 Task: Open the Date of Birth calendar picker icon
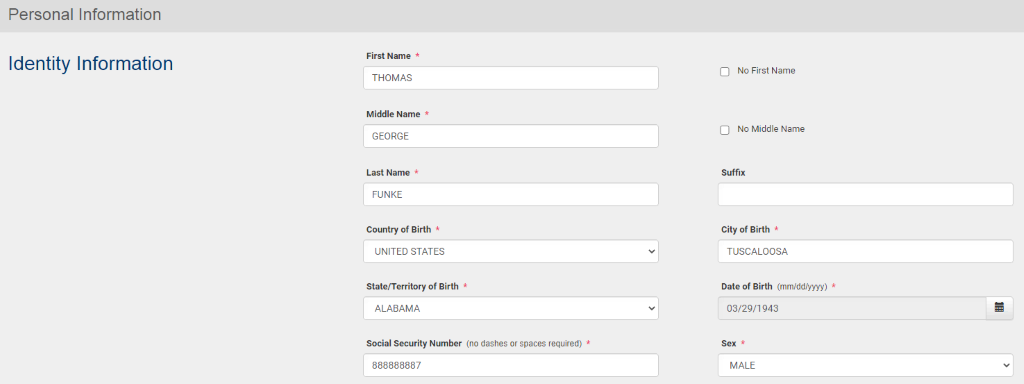999,308
